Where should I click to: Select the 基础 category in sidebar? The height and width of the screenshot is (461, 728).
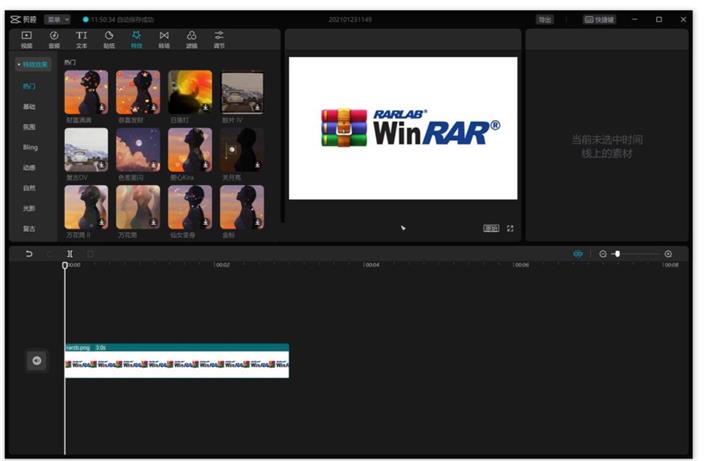point(29,107)
